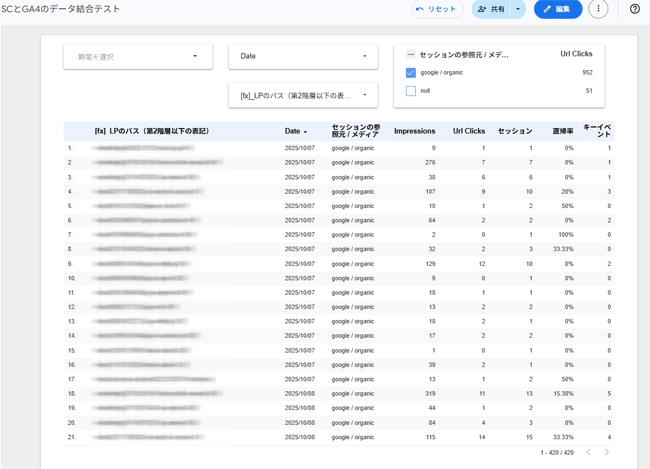Viewport: 650px width, 469px height.
Task: Click the リセット reset button
Action: tap(437, 9)
